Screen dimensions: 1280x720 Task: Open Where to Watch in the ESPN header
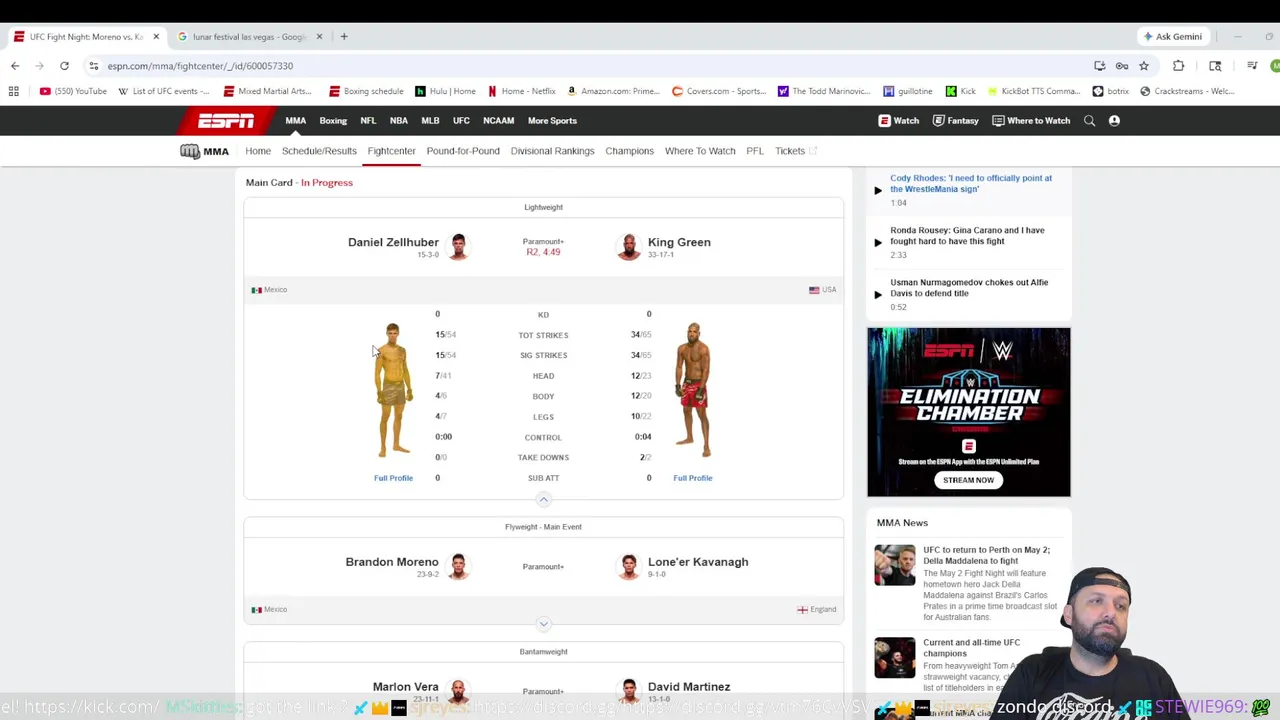tap(1031, 121)
